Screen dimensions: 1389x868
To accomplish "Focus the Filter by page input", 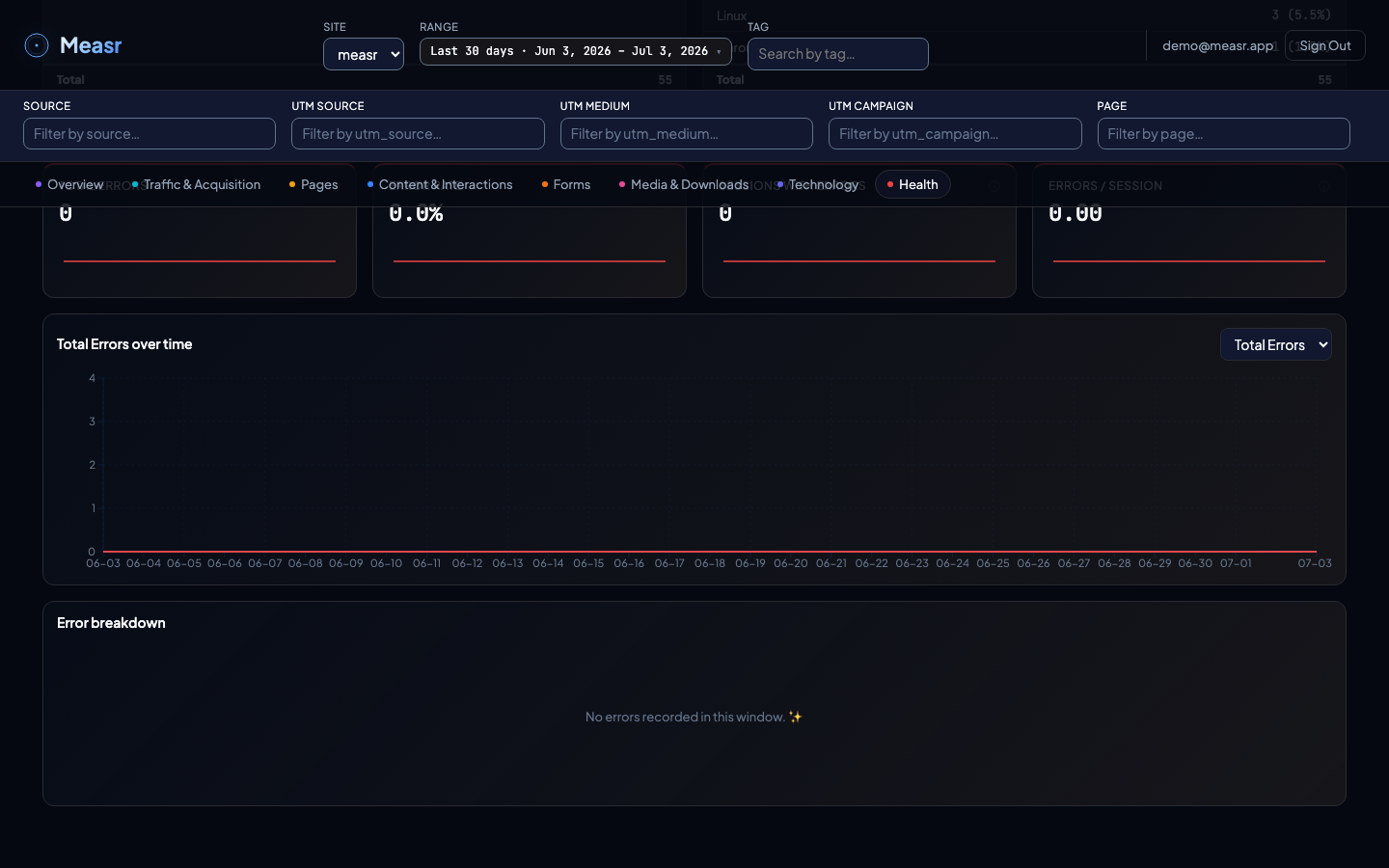I will [1224, 134].
